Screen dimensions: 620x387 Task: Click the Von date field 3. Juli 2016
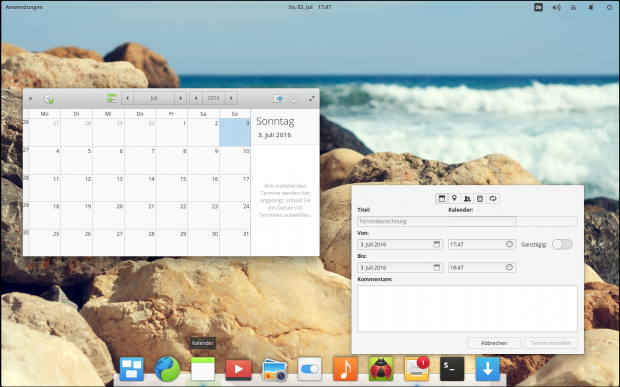(x=400, y=244)
